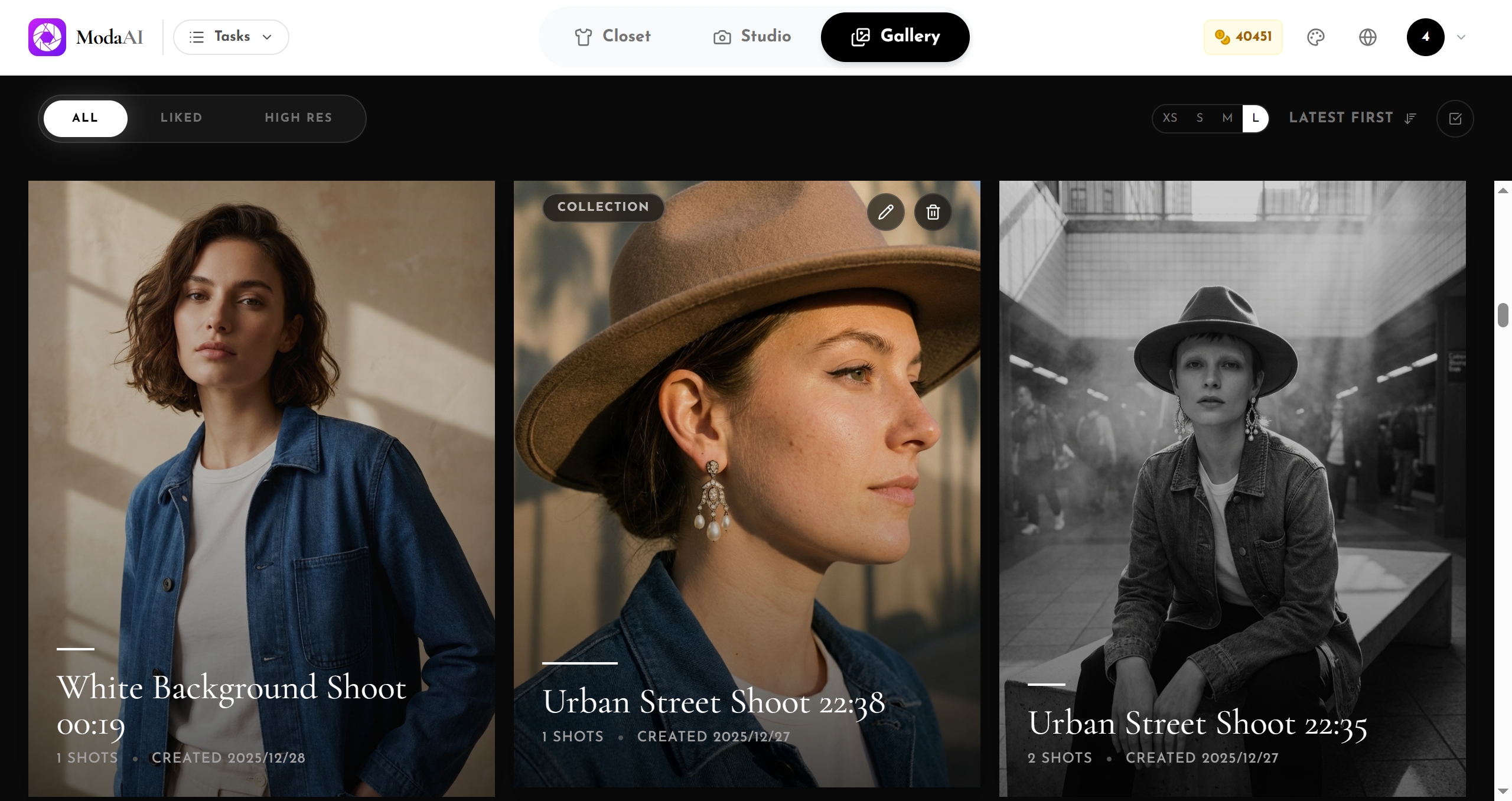Screen dimensions: 1512x801
Task: Click the ModaAI logo icon
Action: [47, 37]
